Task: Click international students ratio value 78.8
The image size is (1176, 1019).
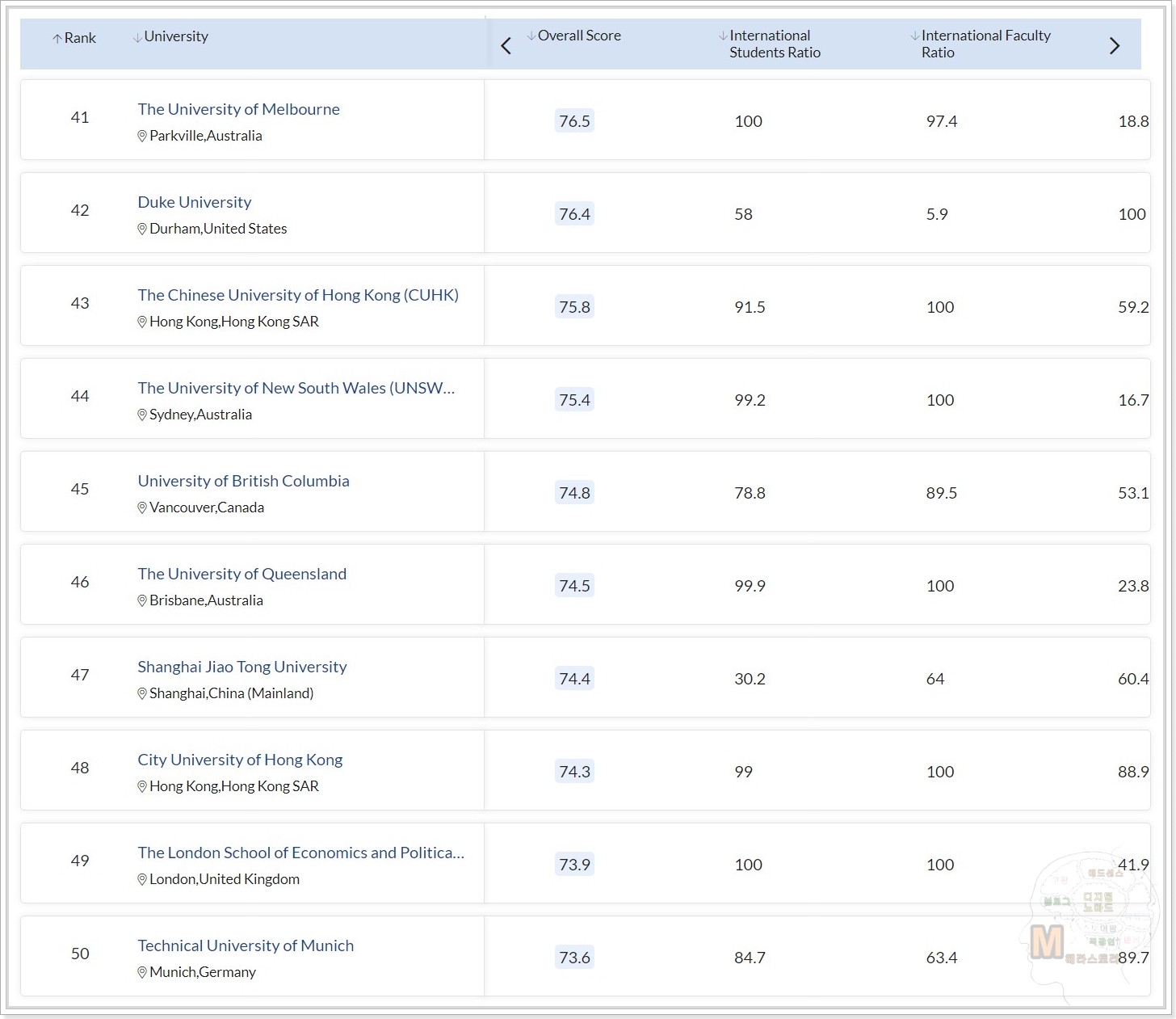Action: 750,493
